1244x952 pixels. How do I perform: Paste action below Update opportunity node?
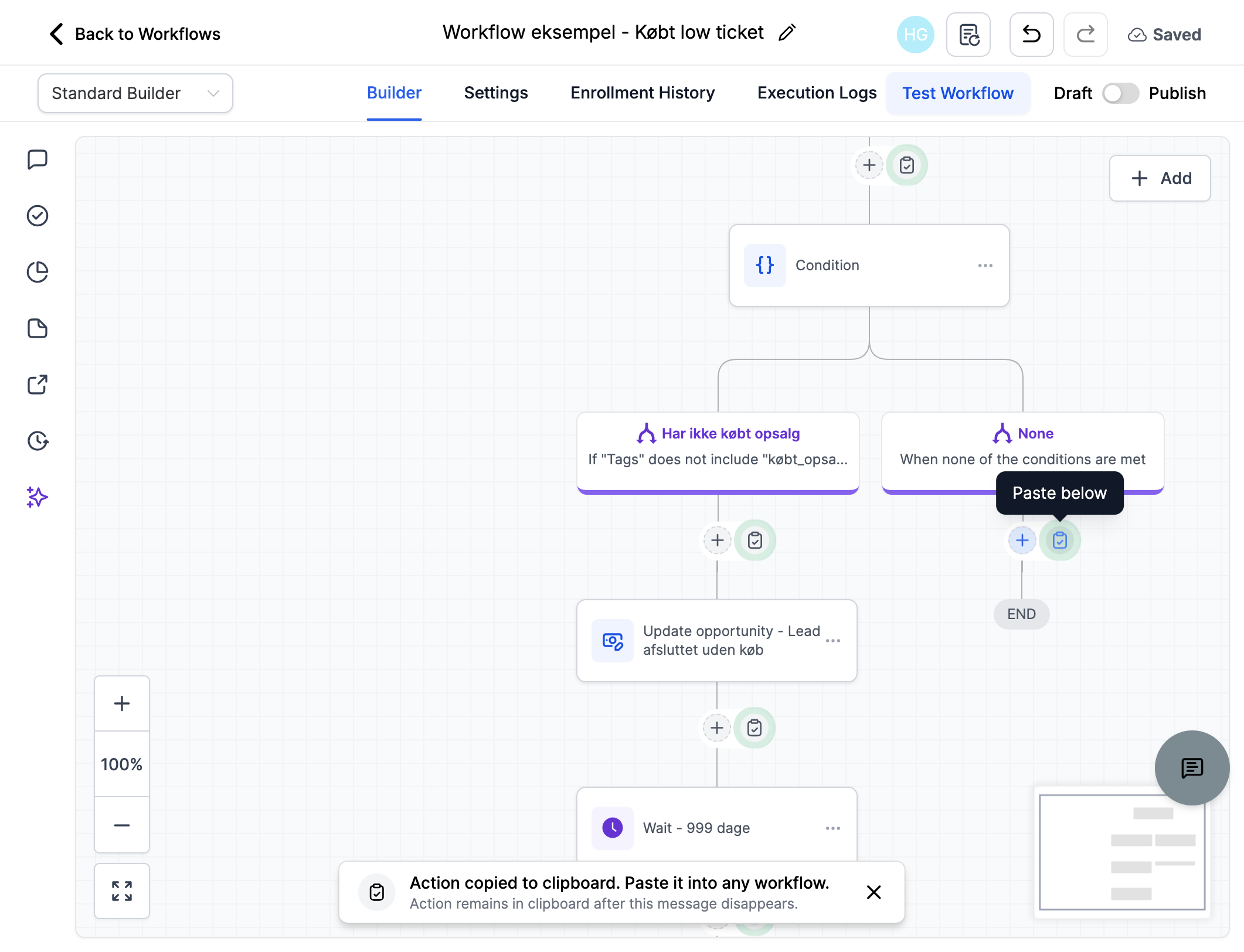[x=754, y=728]
